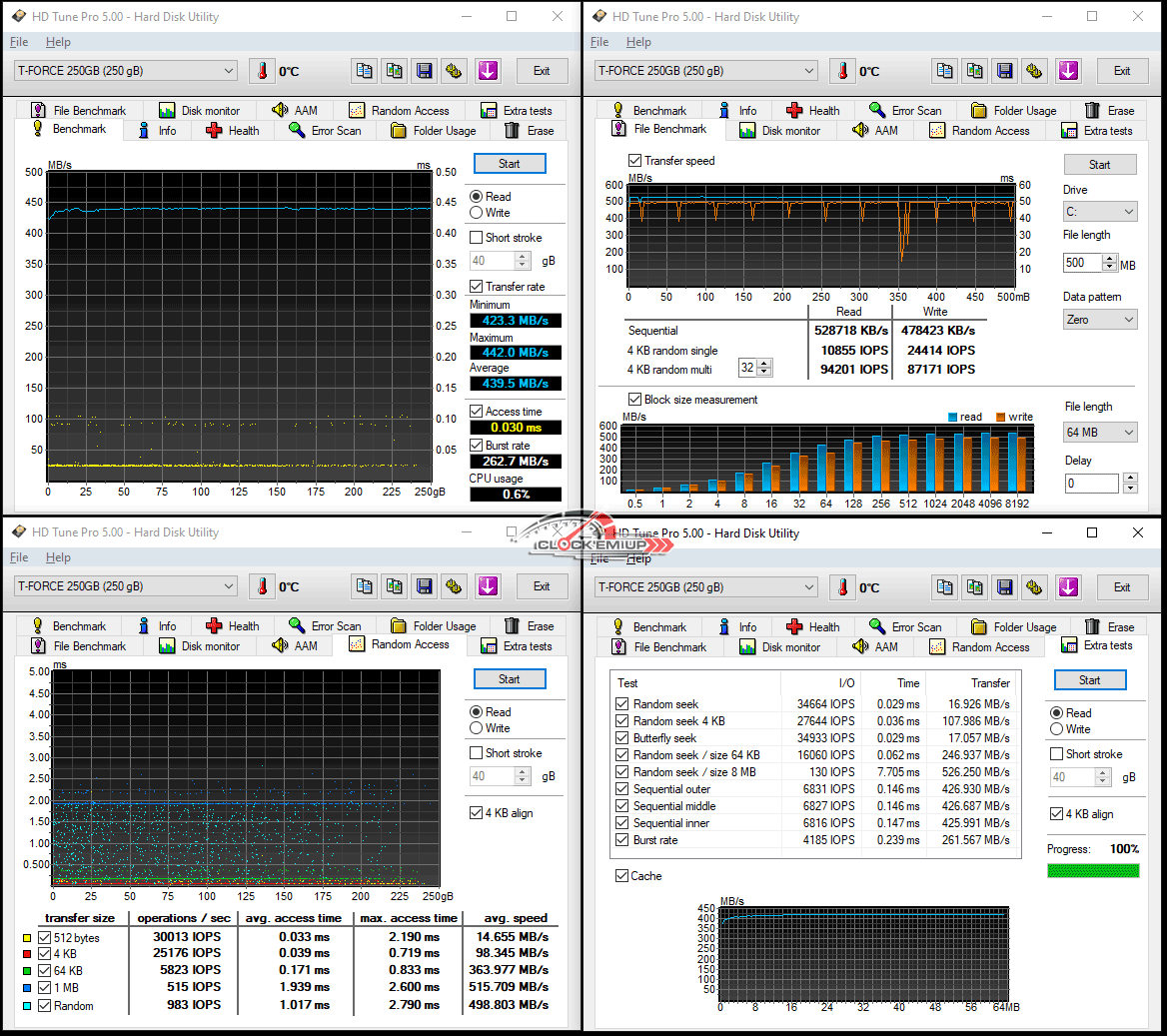Click the save floppy icon in the Benchmark window
This screenshot has width=1167, height=1036.
(425, 71)
